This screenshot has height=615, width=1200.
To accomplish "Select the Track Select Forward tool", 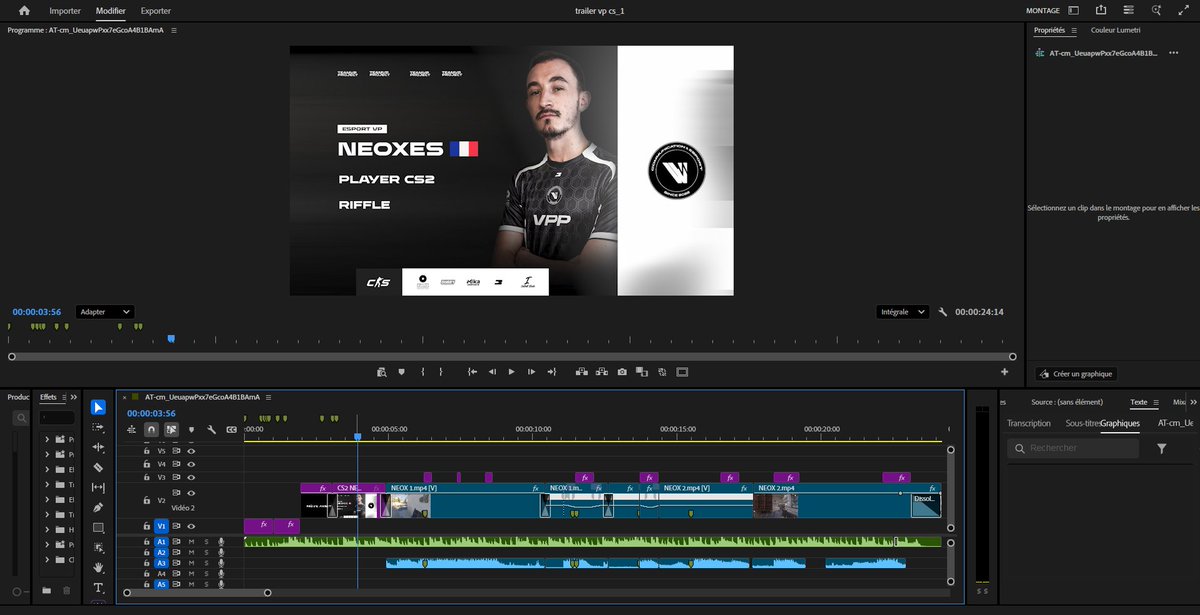I will click(x=98, y=427).
